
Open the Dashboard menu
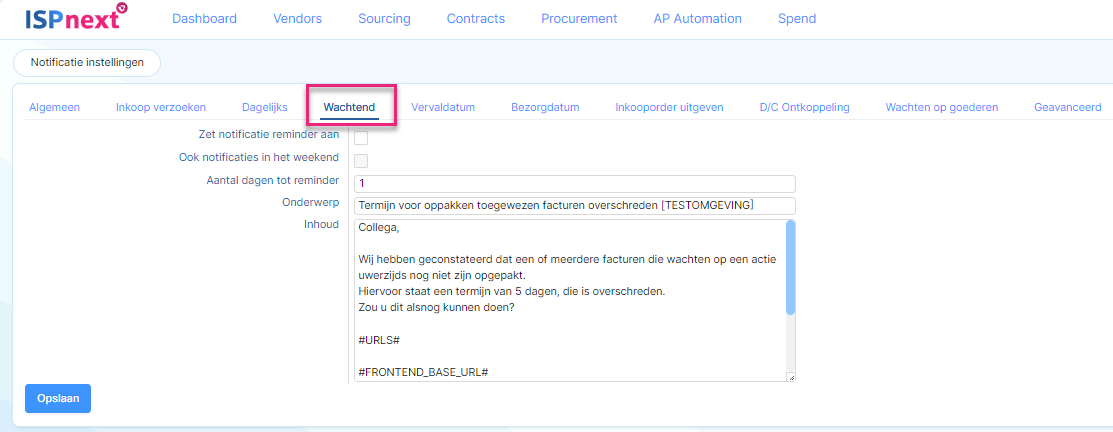204,19
